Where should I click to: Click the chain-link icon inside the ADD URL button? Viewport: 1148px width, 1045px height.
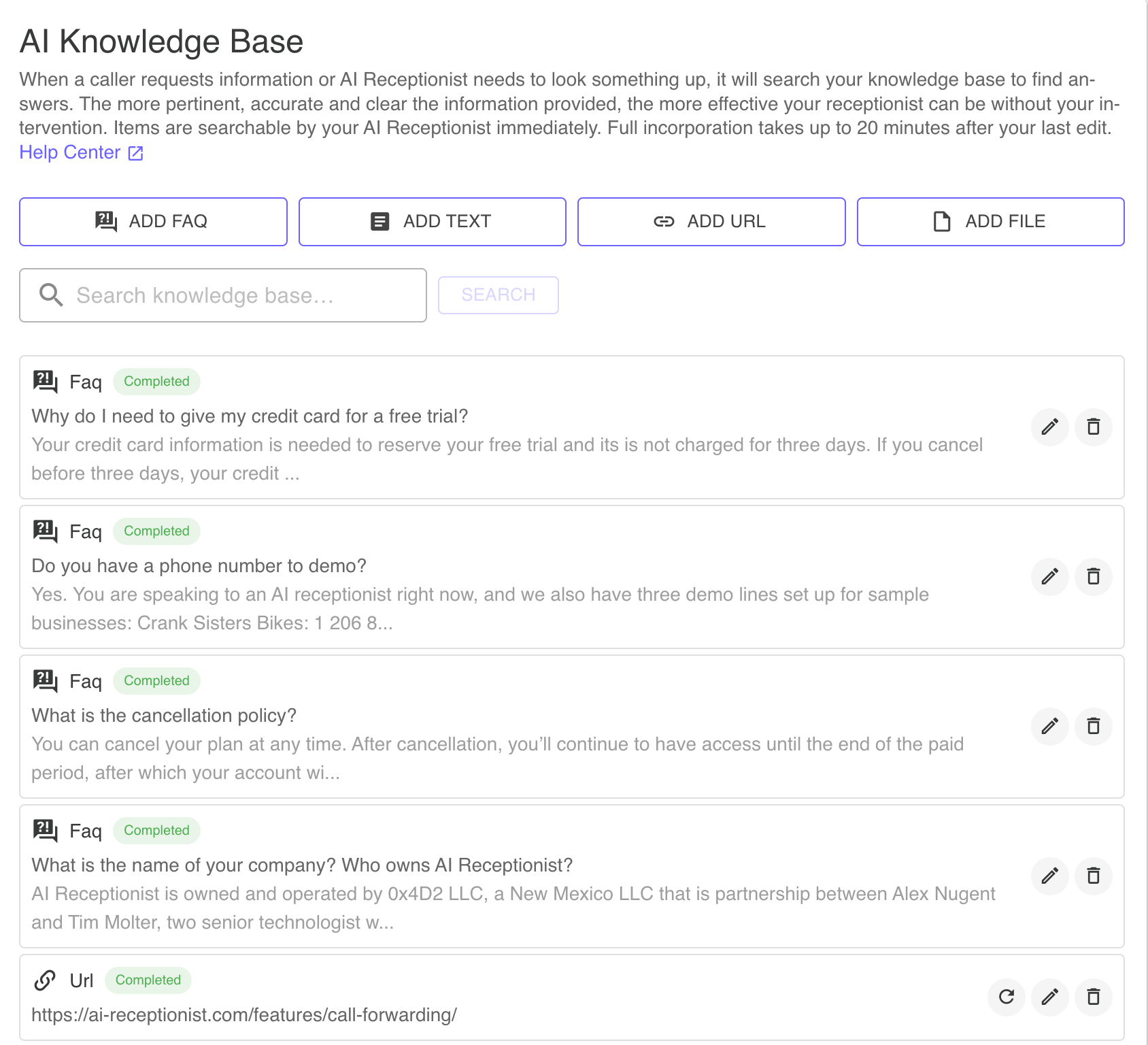pos(663,221)
